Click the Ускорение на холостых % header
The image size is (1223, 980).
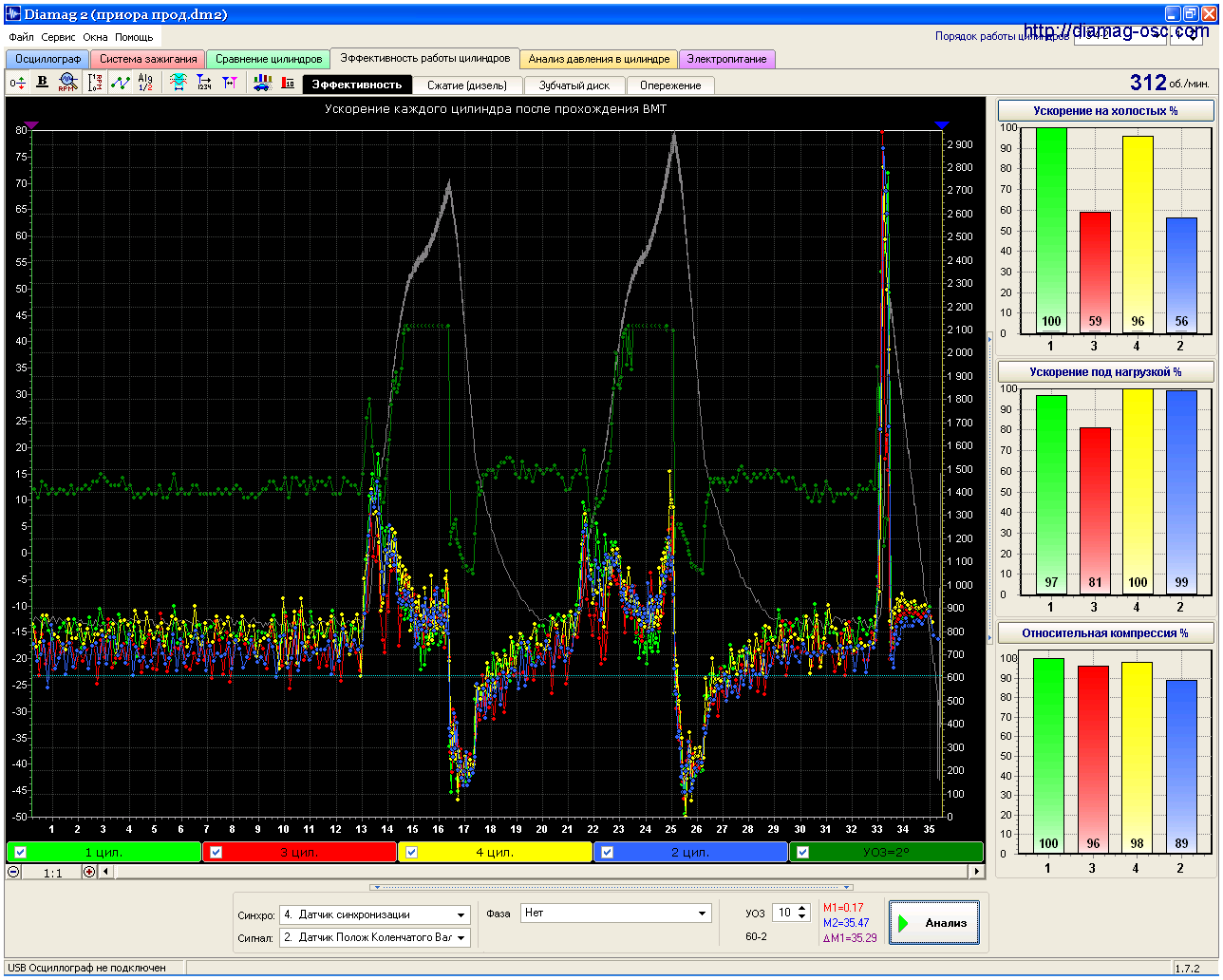pyautogui.click(x=1105, y=111)
